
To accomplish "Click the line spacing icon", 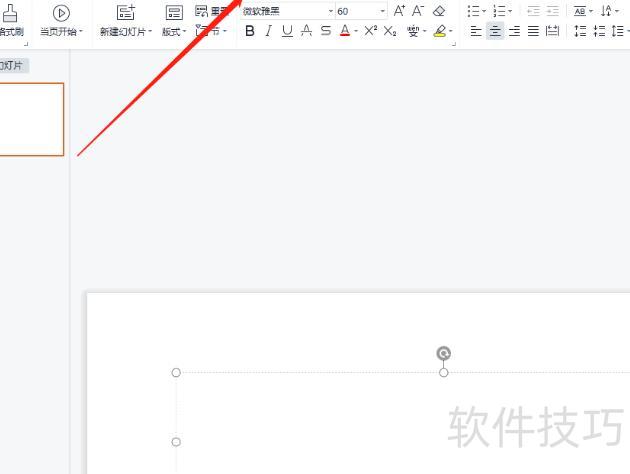I will click(618, 31).
